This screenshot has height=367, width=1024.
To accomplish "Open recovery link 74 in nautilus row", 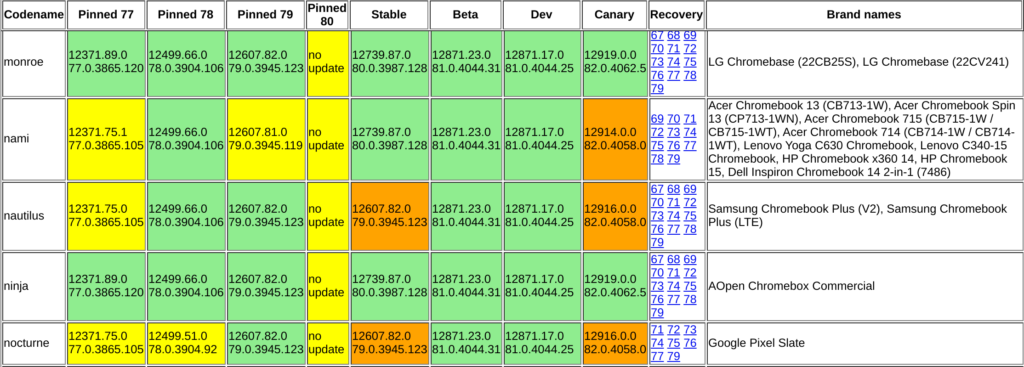I will tap(673, 215).
